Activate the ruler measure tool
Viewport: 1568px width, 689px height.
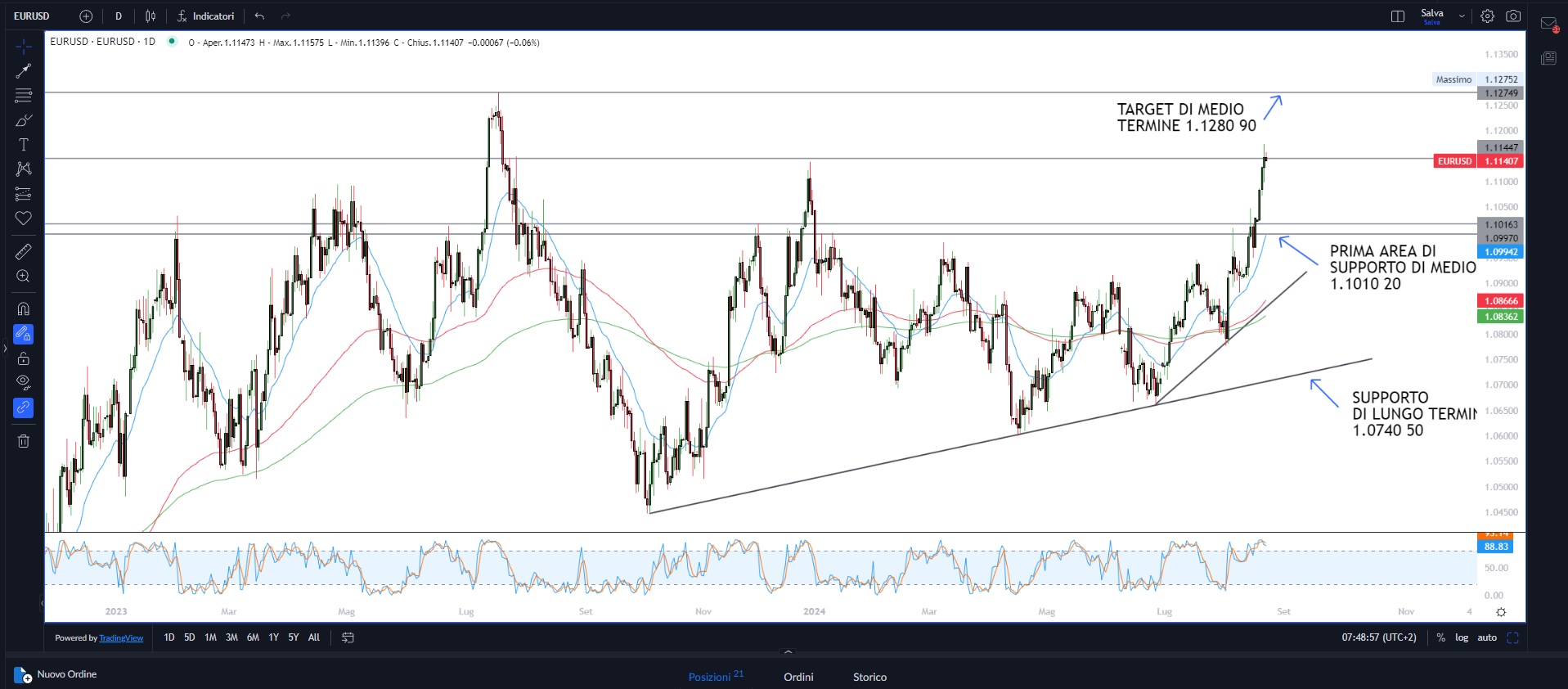(24, 251)
